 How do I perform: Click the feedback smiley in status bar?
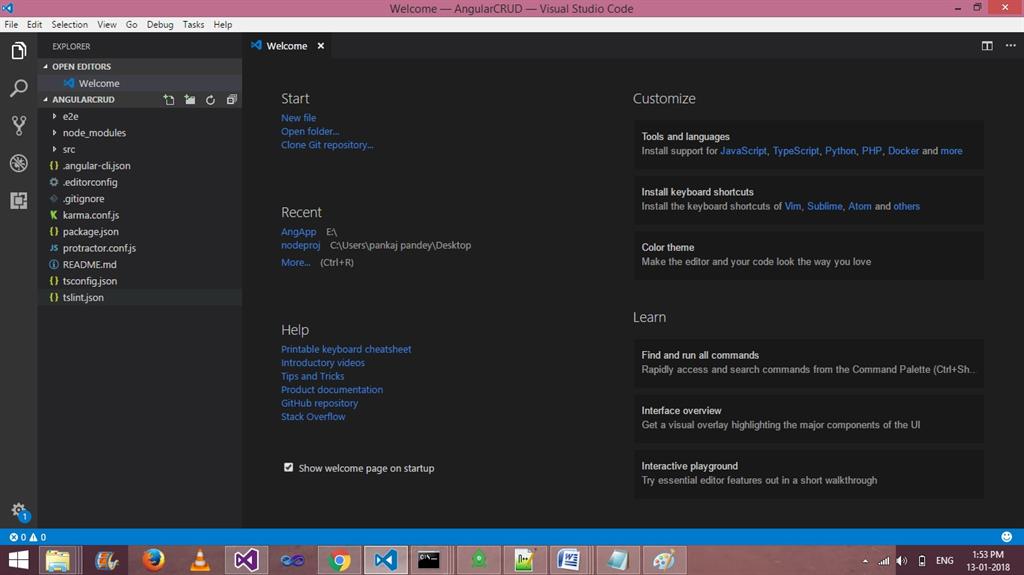1006,537
